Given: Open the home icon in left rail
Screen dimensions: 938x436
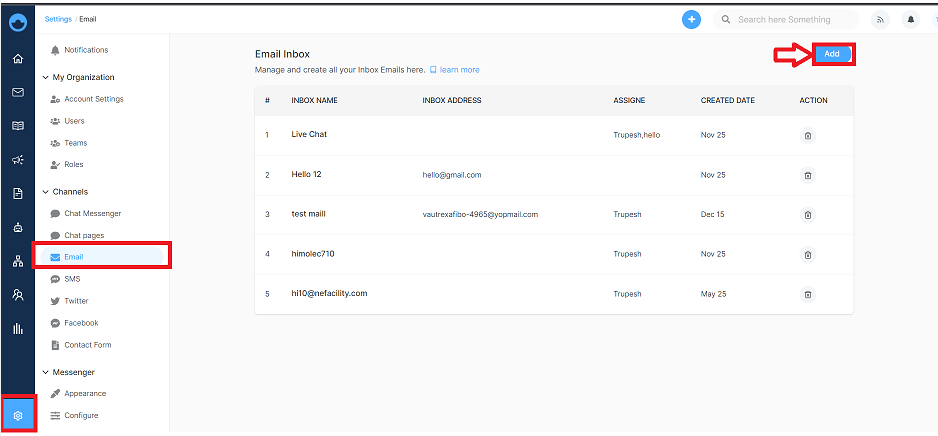Looking at the screenshot, I should coord(18,59).
